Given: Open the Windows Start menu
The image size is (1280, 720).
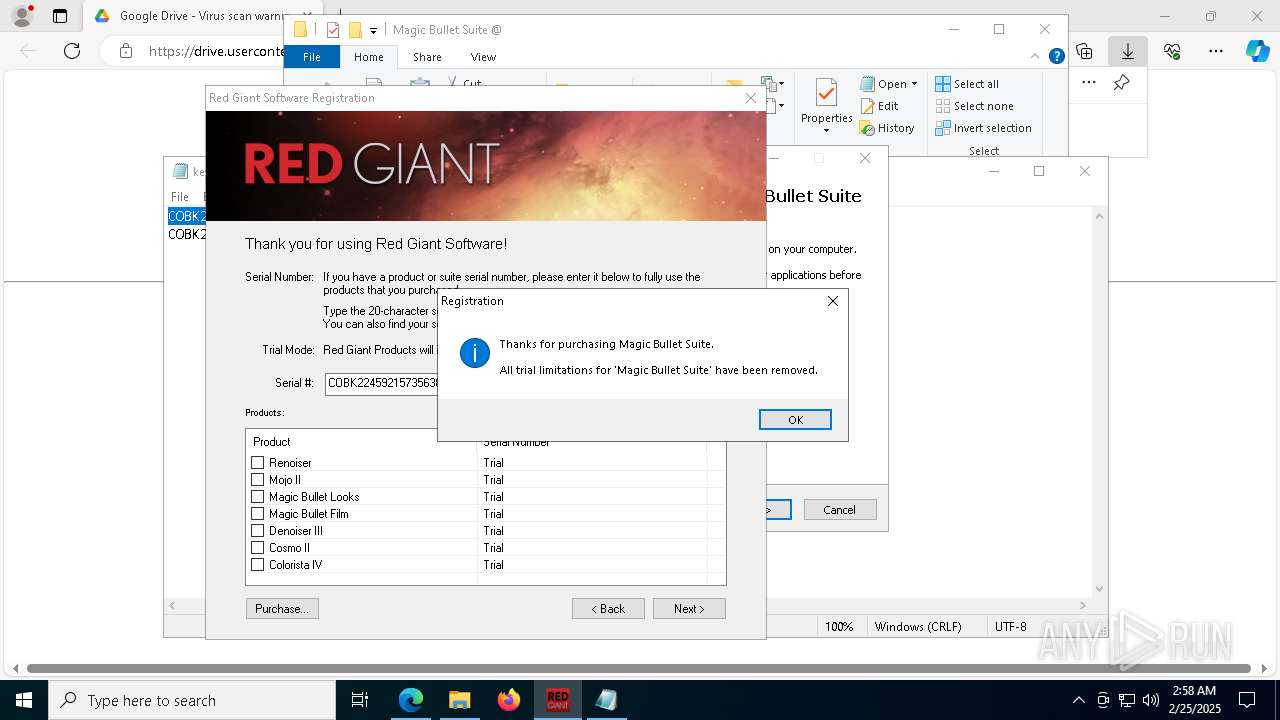Looking at the screenshot, I should (x=24, y=700).
